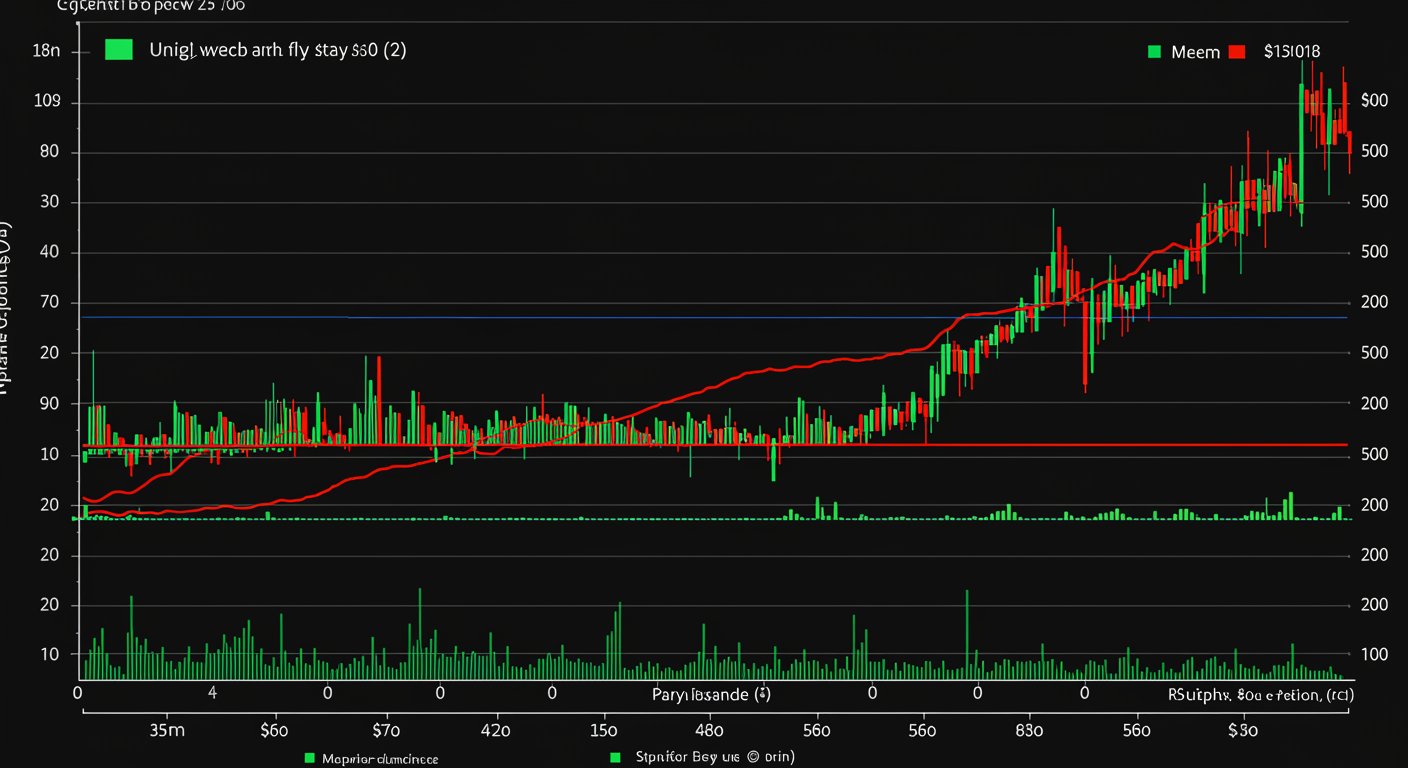This screenshot has width=1408, height=768.
Task: Click the 18n label on left axis
Action: coord(47,51)
